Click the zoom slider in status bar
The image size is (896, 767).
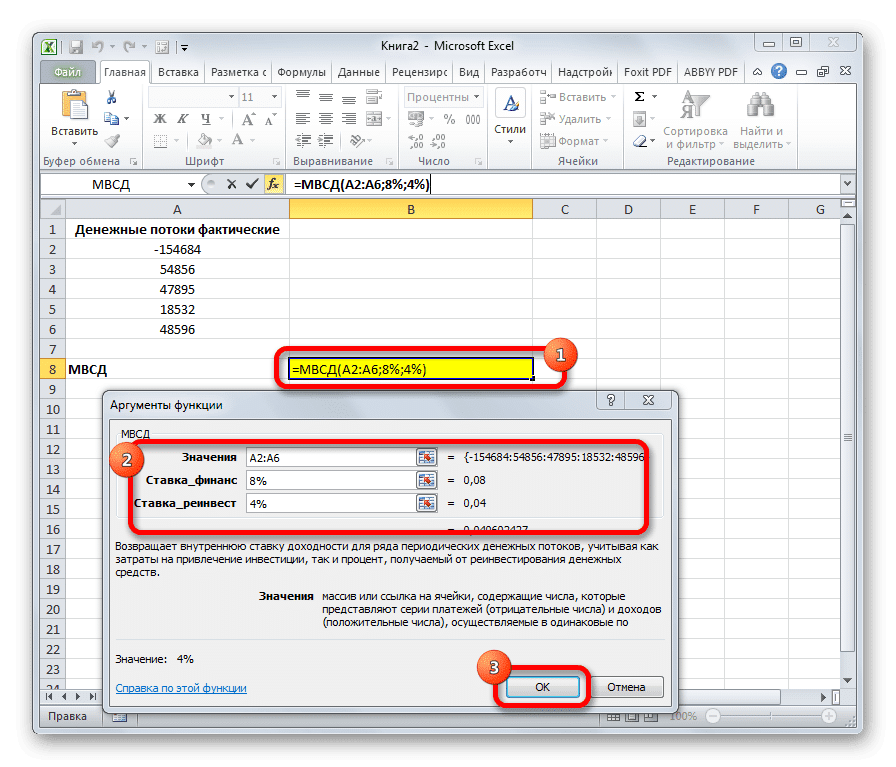(770, 716)
